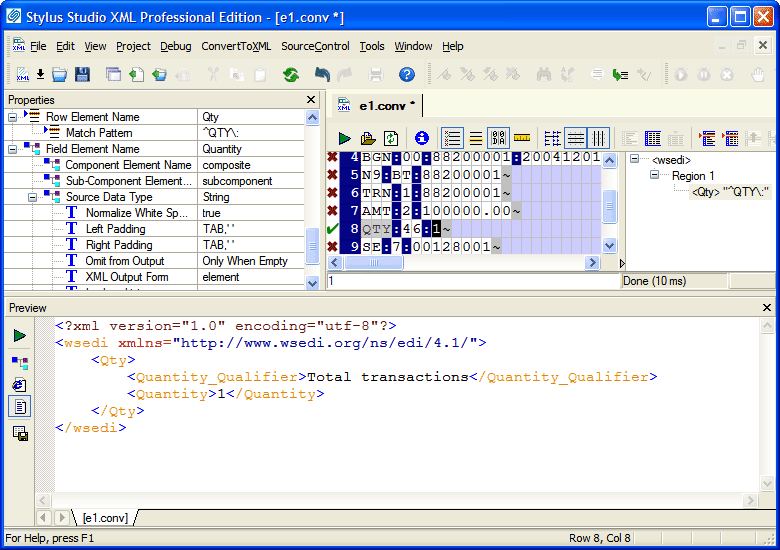Open the Tools menu
This screenshot has height=550, width=780.
coord(372,46)
